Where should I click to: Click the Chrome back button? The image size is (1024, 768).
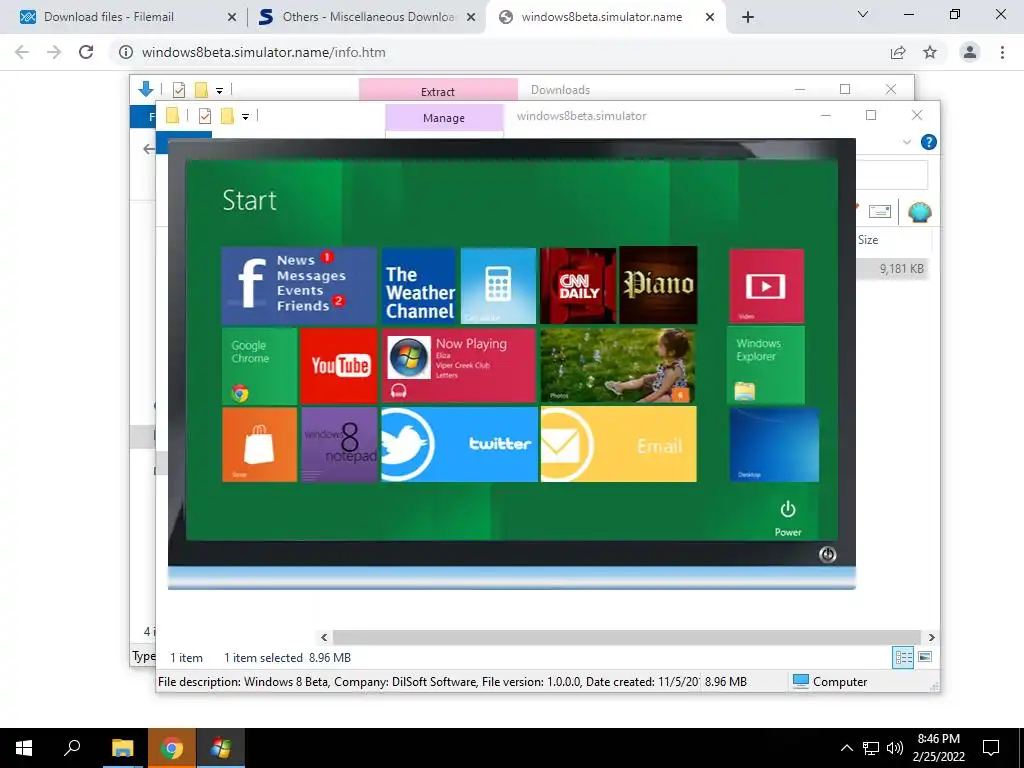[22, 52]
